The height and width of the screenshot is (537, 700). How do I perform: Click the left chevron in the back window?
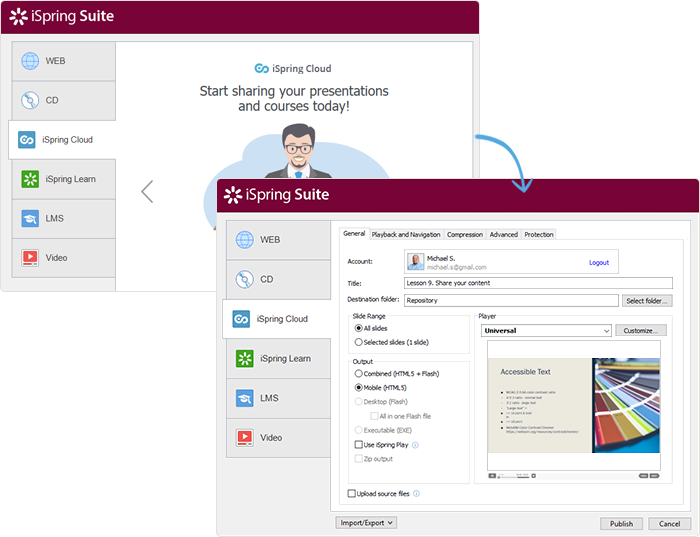point(147,191)
